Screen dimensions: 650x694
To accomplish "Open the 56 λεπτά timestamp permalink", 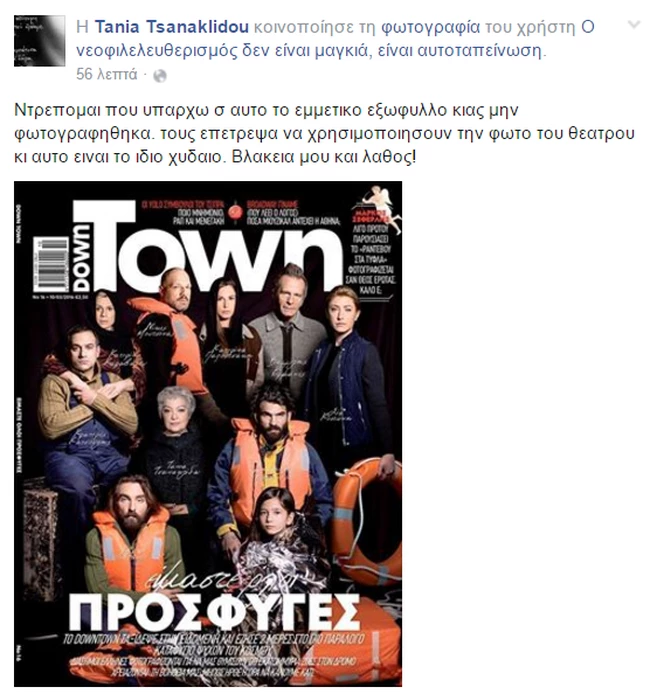I will [x=107, y=74].
